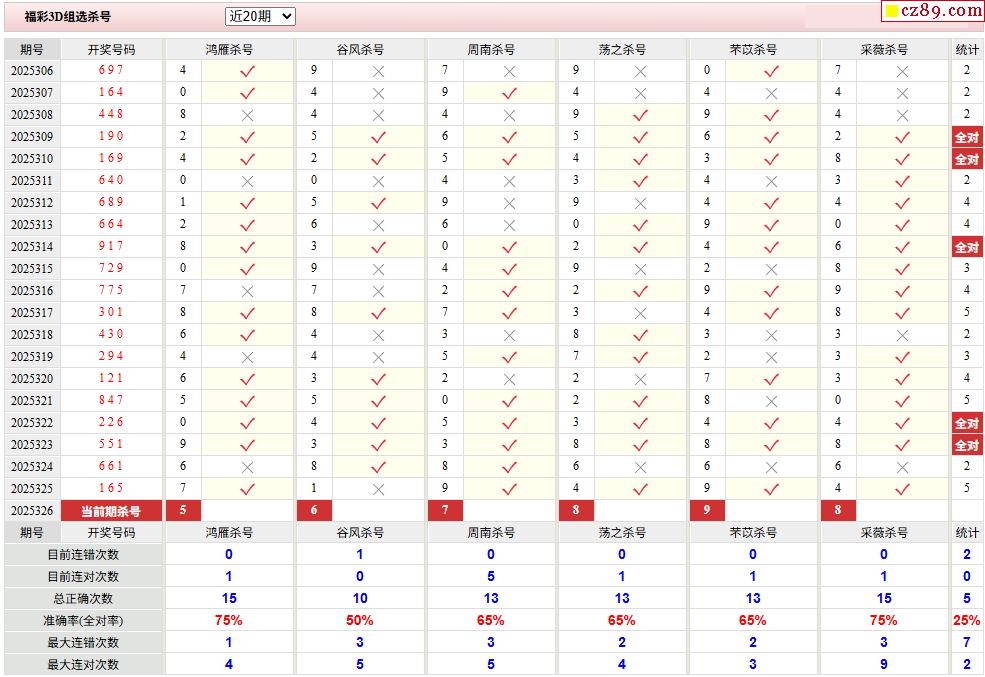Click the 福彩3D组选杀号 page title
The height and width of the screenshot is (677, 985).
(68, 17)
